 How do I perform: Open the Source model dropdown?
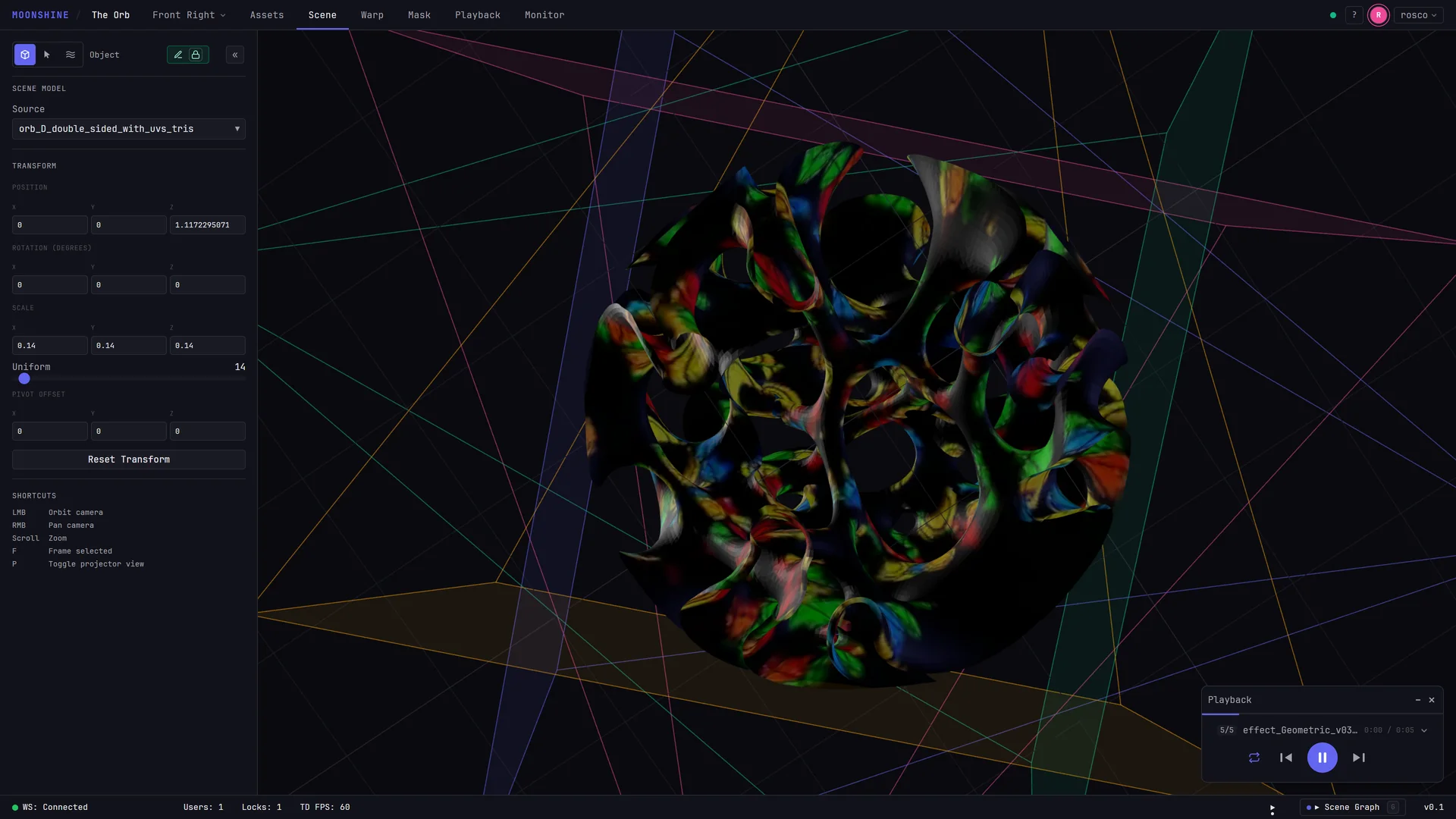129,129
